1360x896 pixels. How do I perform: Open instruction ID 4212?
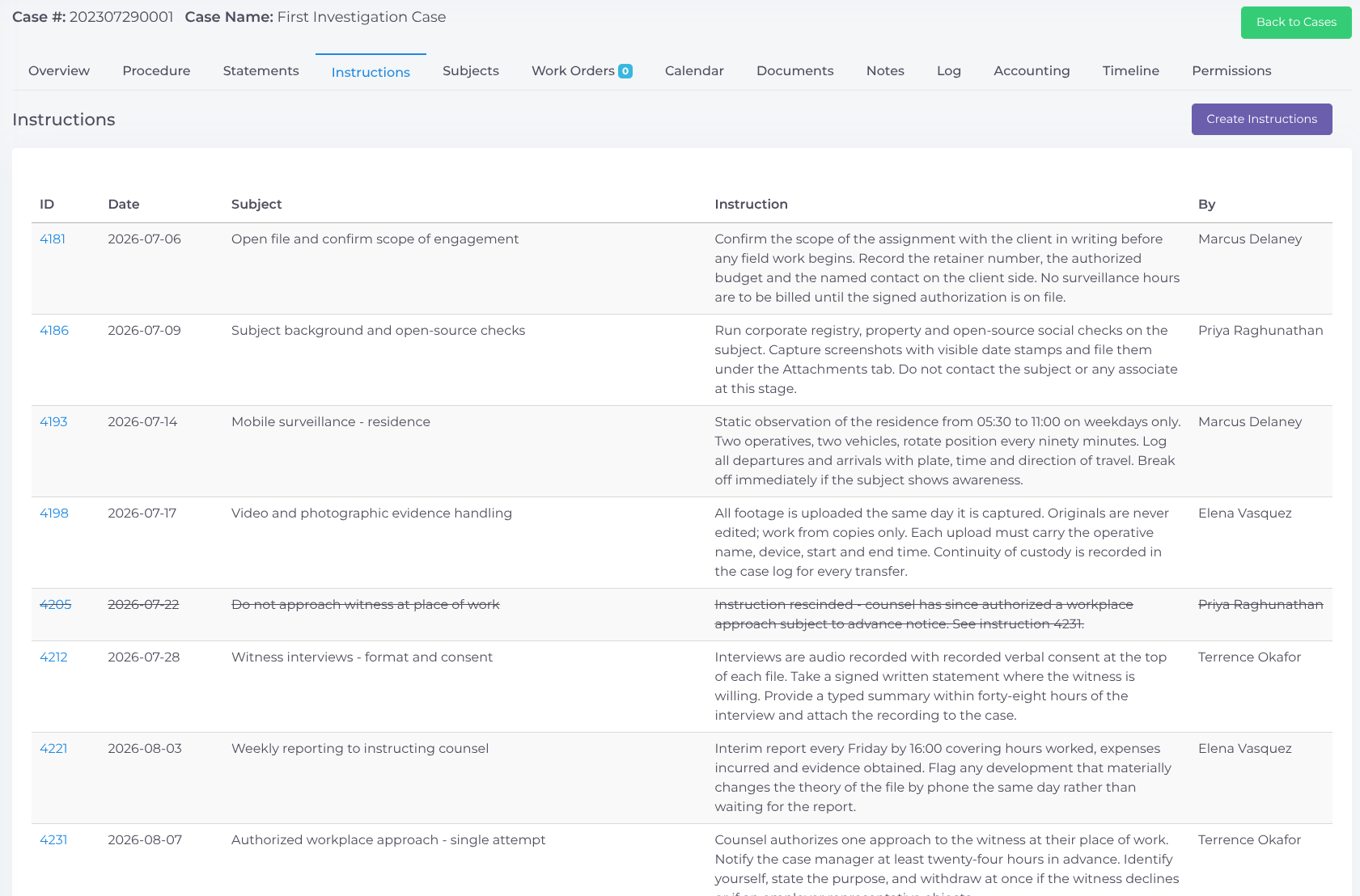53,657
